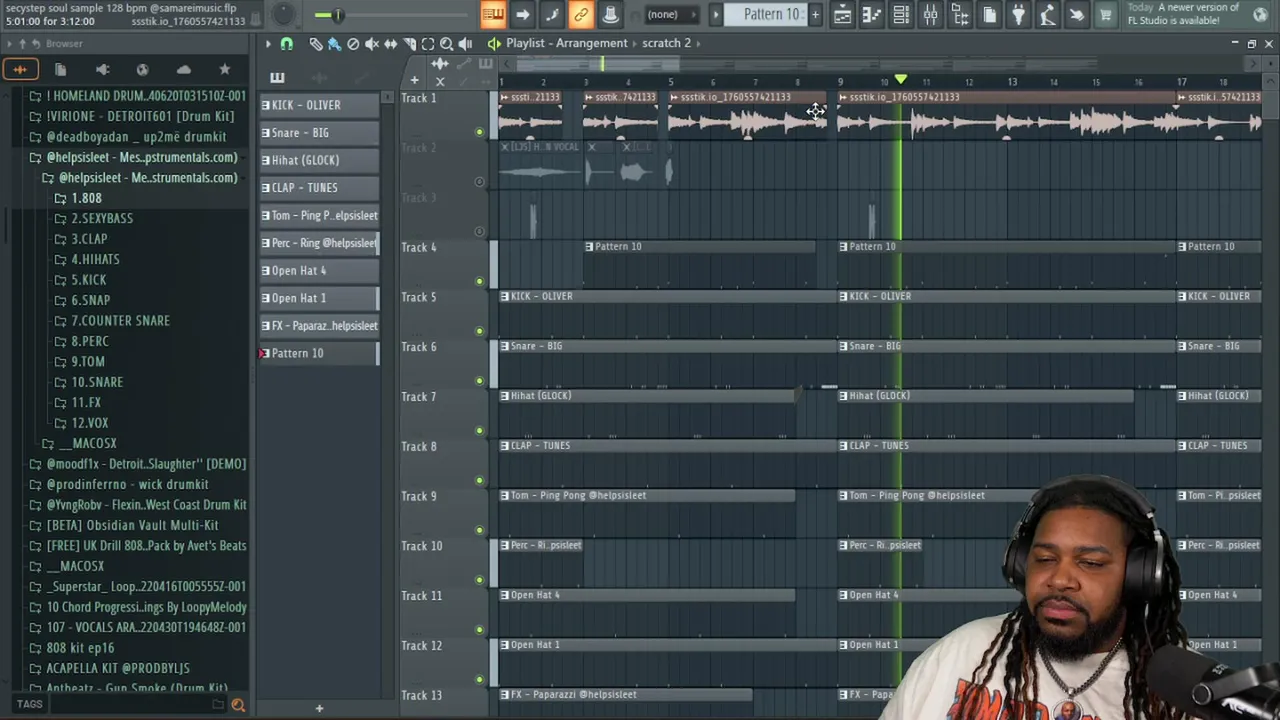This screenshot has height=720, width=1280.
Task: Toggle the playlist snap magnet
Action: click(287, 44)
